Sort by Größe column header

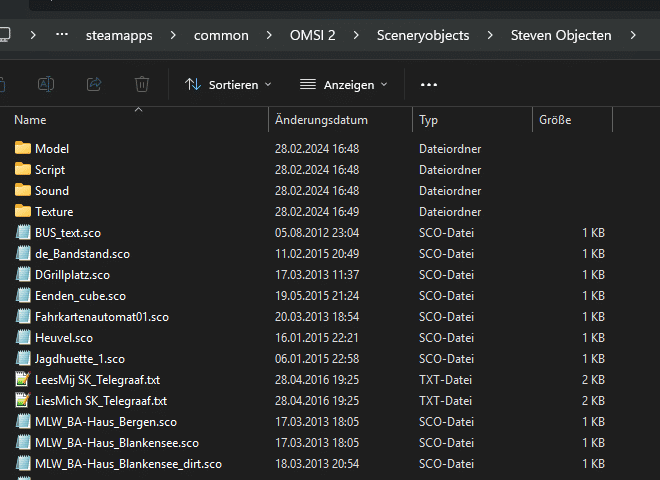pyautogui.click(x=555, y=120)
